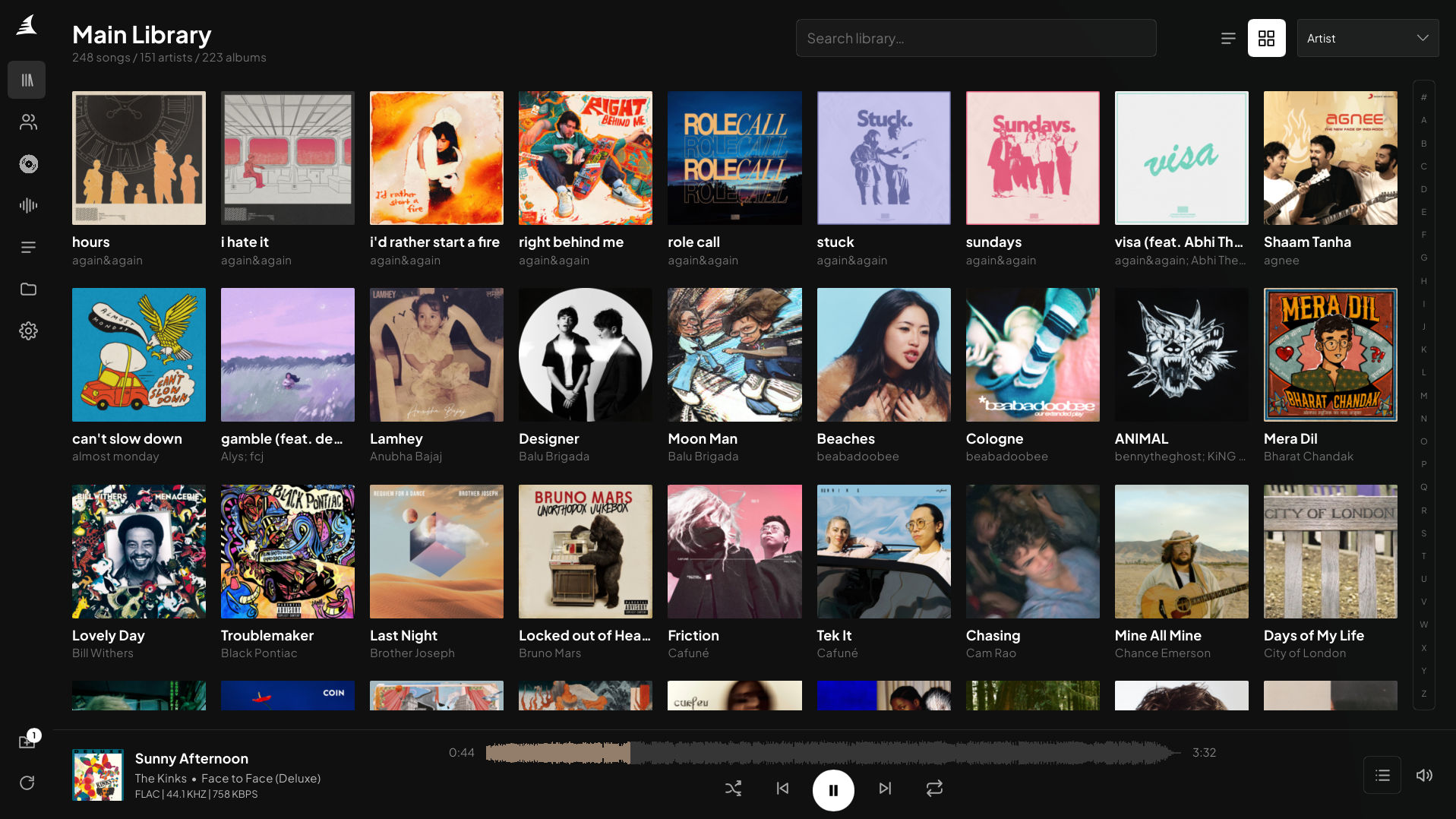Image resolution: width=1456 pixels, height=819 pixels.
Task: Jump to letter B in alphabet index
Action: tap(1423, 144)
